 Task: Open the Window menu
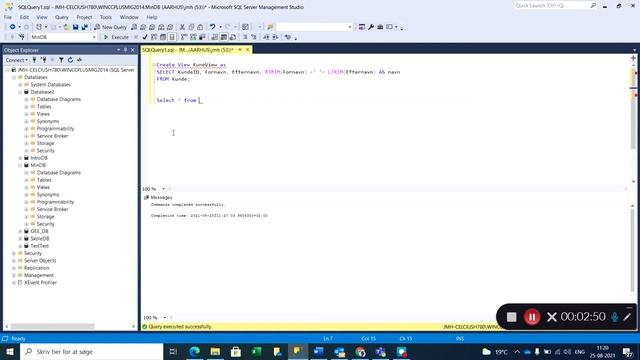coord(129,17)
